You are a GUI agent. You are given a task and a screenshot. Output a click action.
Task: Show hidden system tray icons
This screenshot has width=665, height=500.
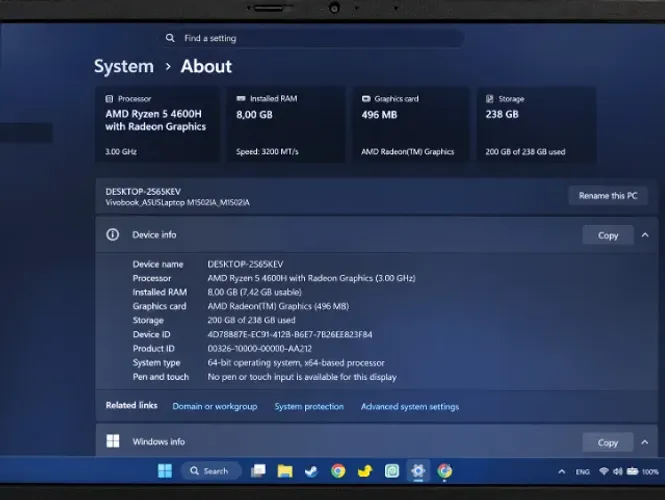click(562, 471)
